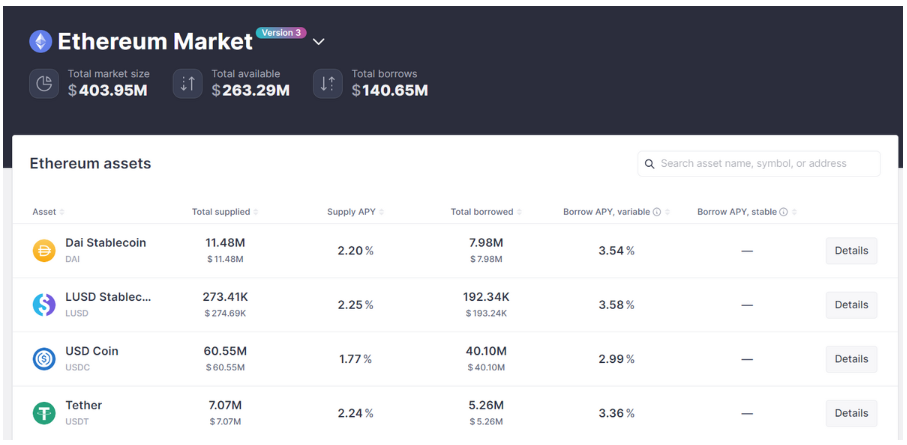Click the 192.34K total borrowed for LUSD
This screenshot has height=445, width=907.
pos(486,297)
